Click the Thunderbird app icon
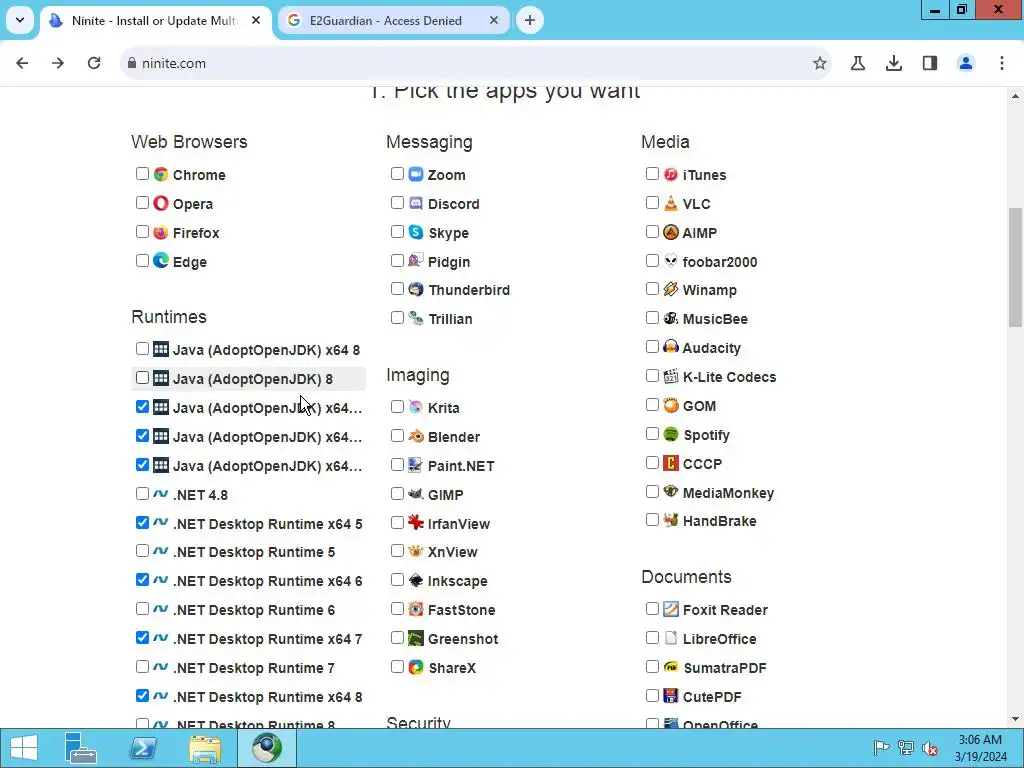This screenshot has height=768, width=1024. tap(416, 289)
